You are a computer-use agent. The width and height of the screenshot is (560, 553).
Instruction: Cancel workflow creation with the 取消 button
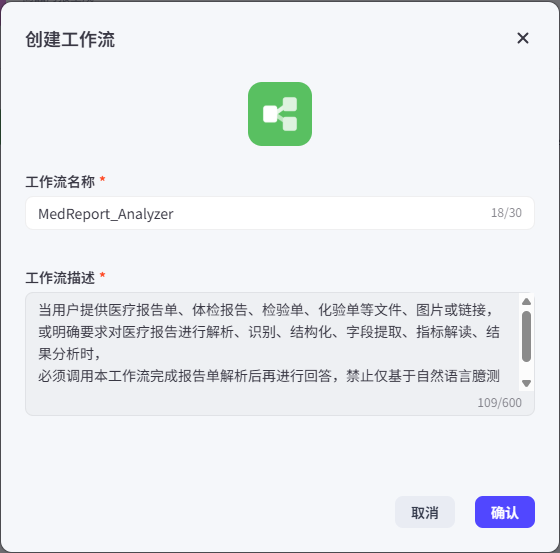[x=425, y=512]
